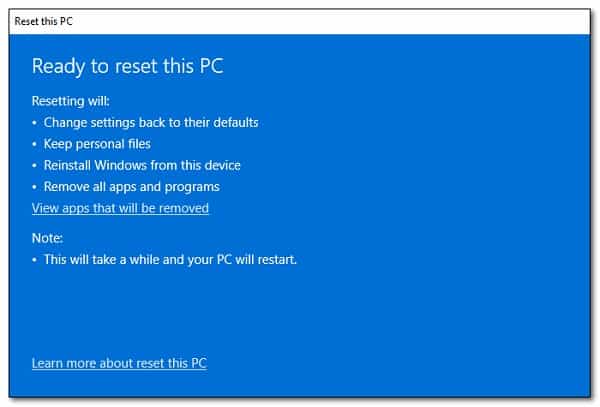This screenshot has height=407, width=600.
Task: Click the word Windows in the reinstall line
Action: (125, 165)
